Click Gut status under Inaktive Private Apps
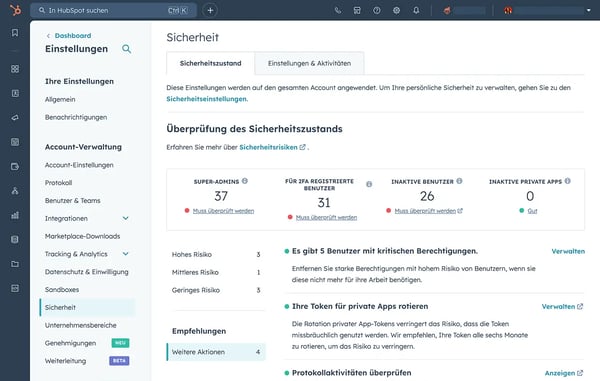The width and height of the screenshot is (600, 381). 532,211
